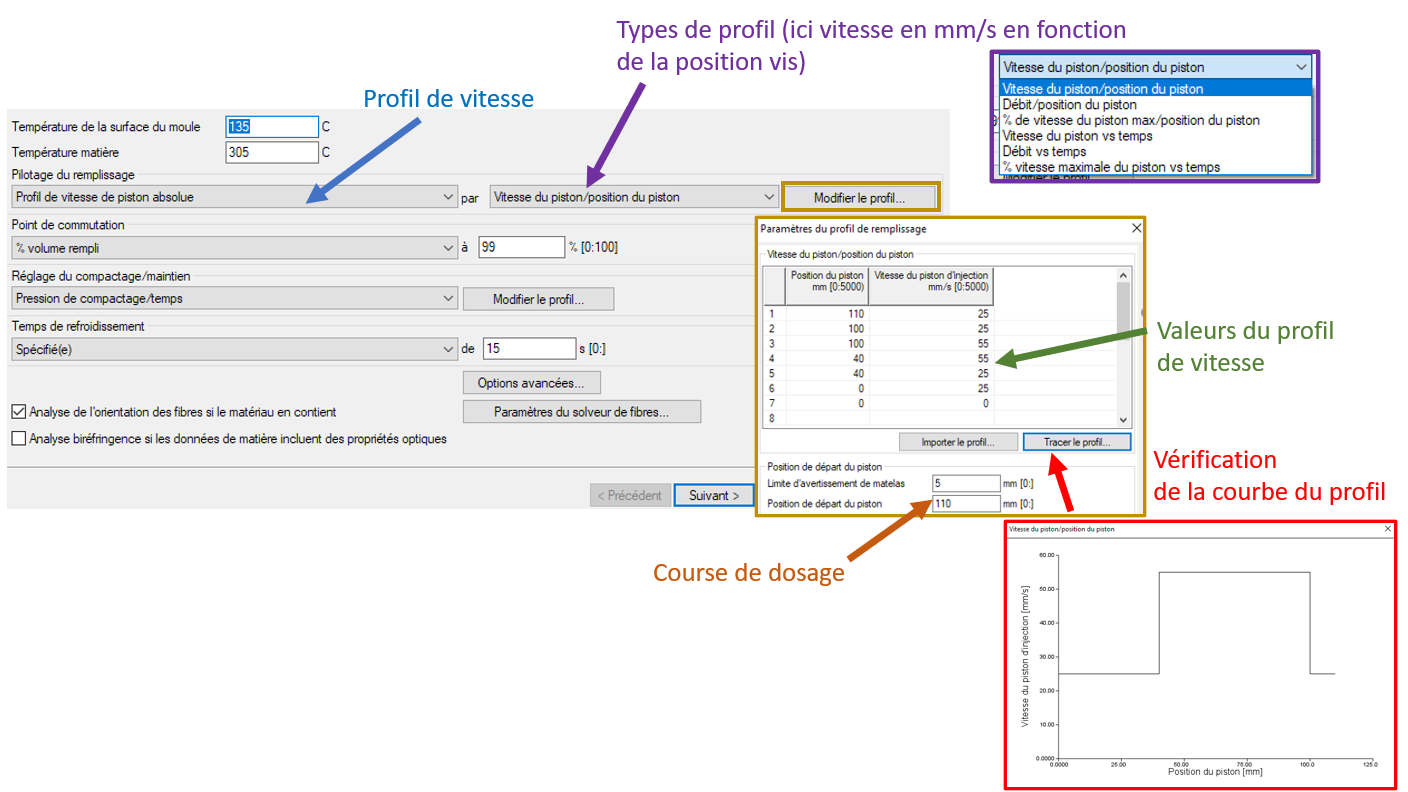Toggle fiber orientation analysis checkbox
Screen dimensions: 1408x792
click(18, 411)
